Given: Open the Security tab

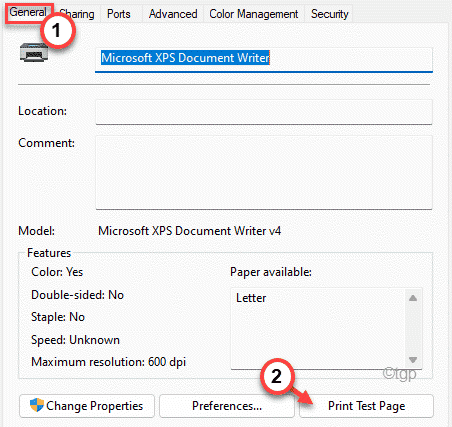Looking at the screenshot, I should tap(330, 14).
